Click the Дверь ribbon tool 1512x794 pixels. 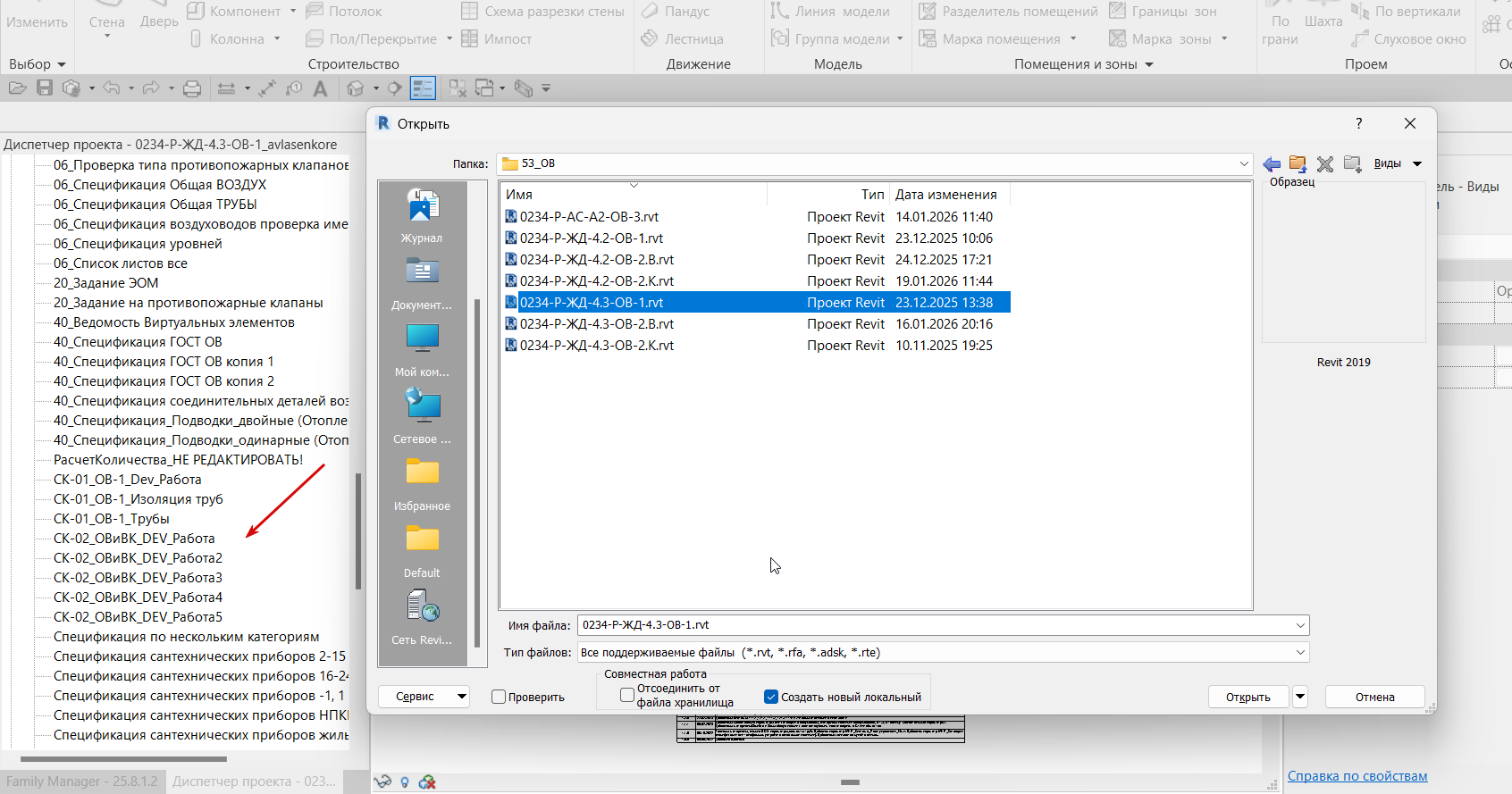(159, 21)
